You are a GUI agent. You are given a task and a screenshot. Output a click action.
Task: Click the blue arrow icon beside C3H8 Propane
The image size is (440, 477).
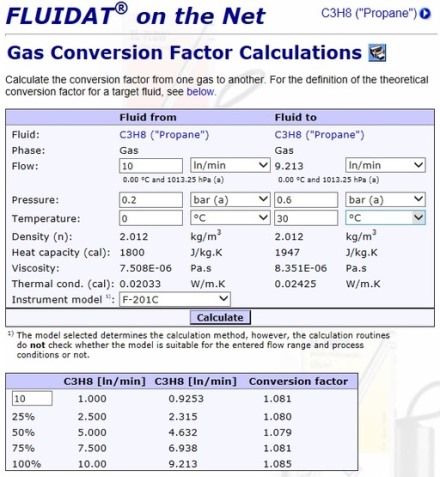pos(425,14)
